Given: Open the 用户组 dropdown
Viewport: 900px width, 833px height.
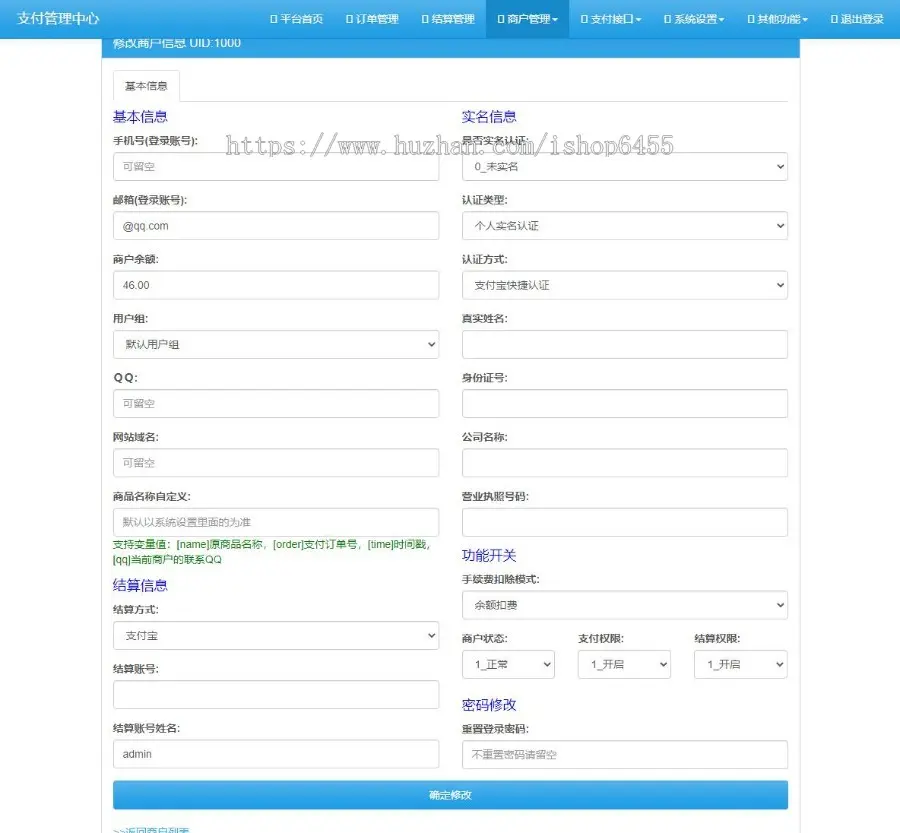Looking at the screenshot, I should (x=276, y=344).
